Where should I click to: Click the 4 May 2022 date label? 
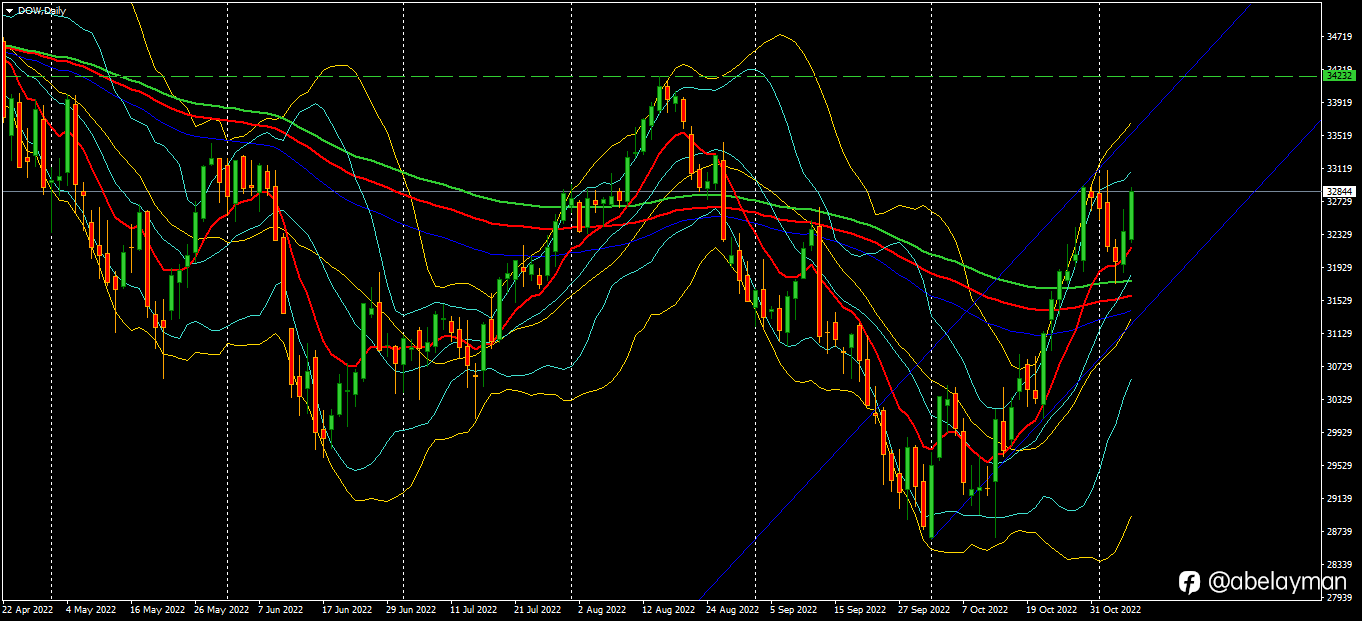tap(91, 608)
